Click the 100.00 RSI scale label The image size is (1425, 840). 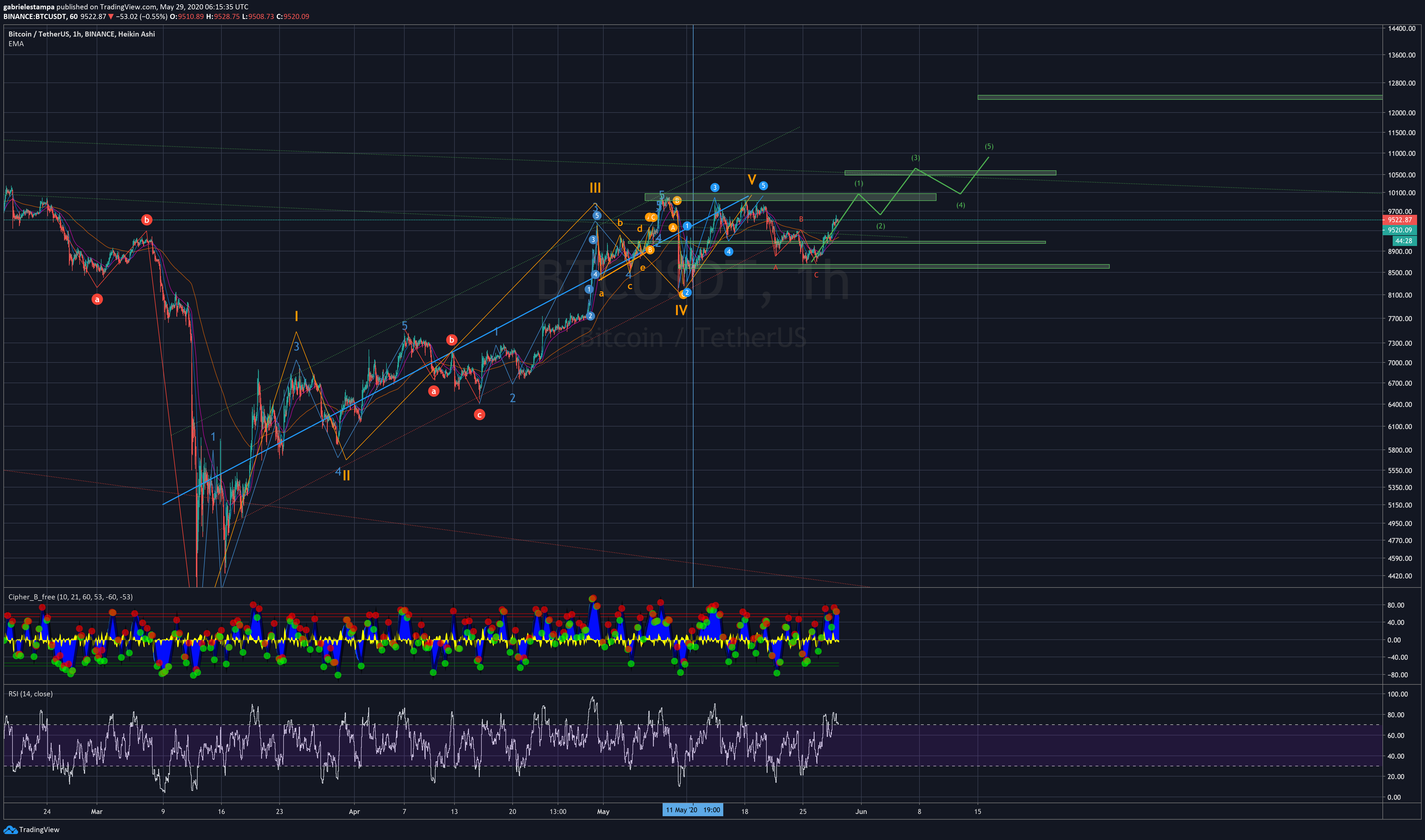1397,694
